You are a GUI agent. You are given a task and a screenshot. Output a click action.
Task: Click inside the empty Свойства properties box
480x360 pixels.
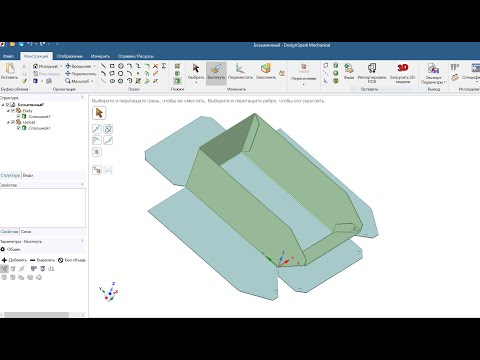coord(43,208)
